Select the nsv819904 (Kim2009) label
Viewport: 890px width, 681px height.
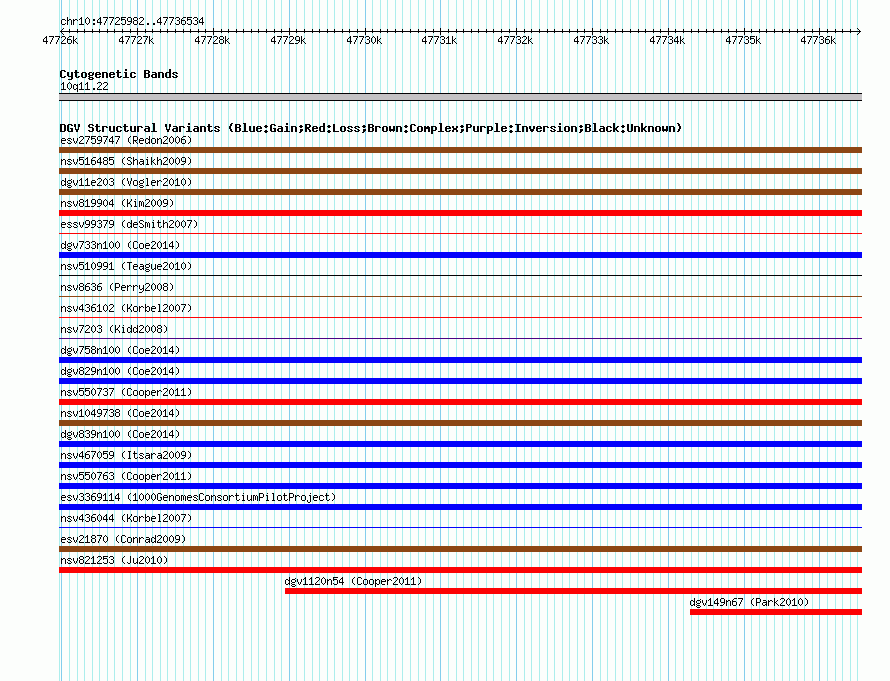point(117,203)
